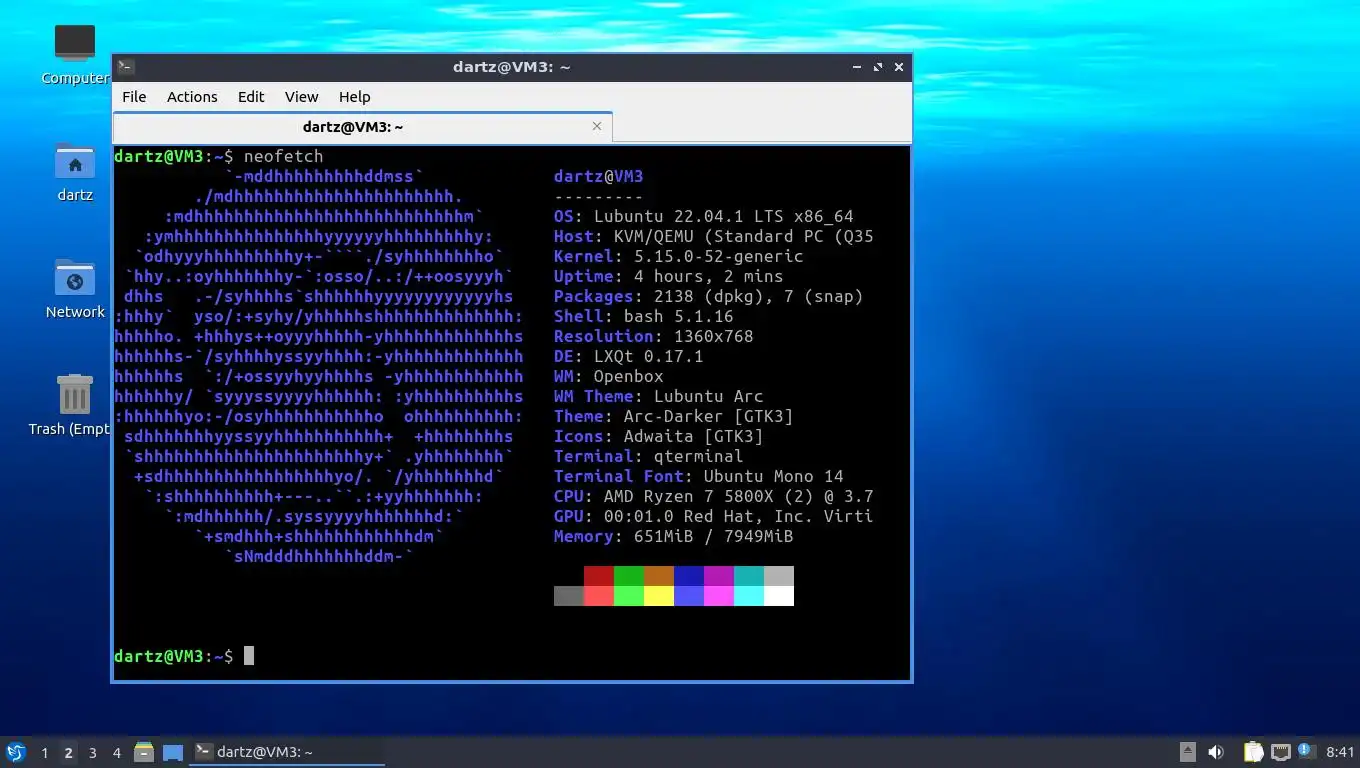Click the 'WM Theme: Lubuntu Arc' line
1360x768 pixels.
(659, 396)
